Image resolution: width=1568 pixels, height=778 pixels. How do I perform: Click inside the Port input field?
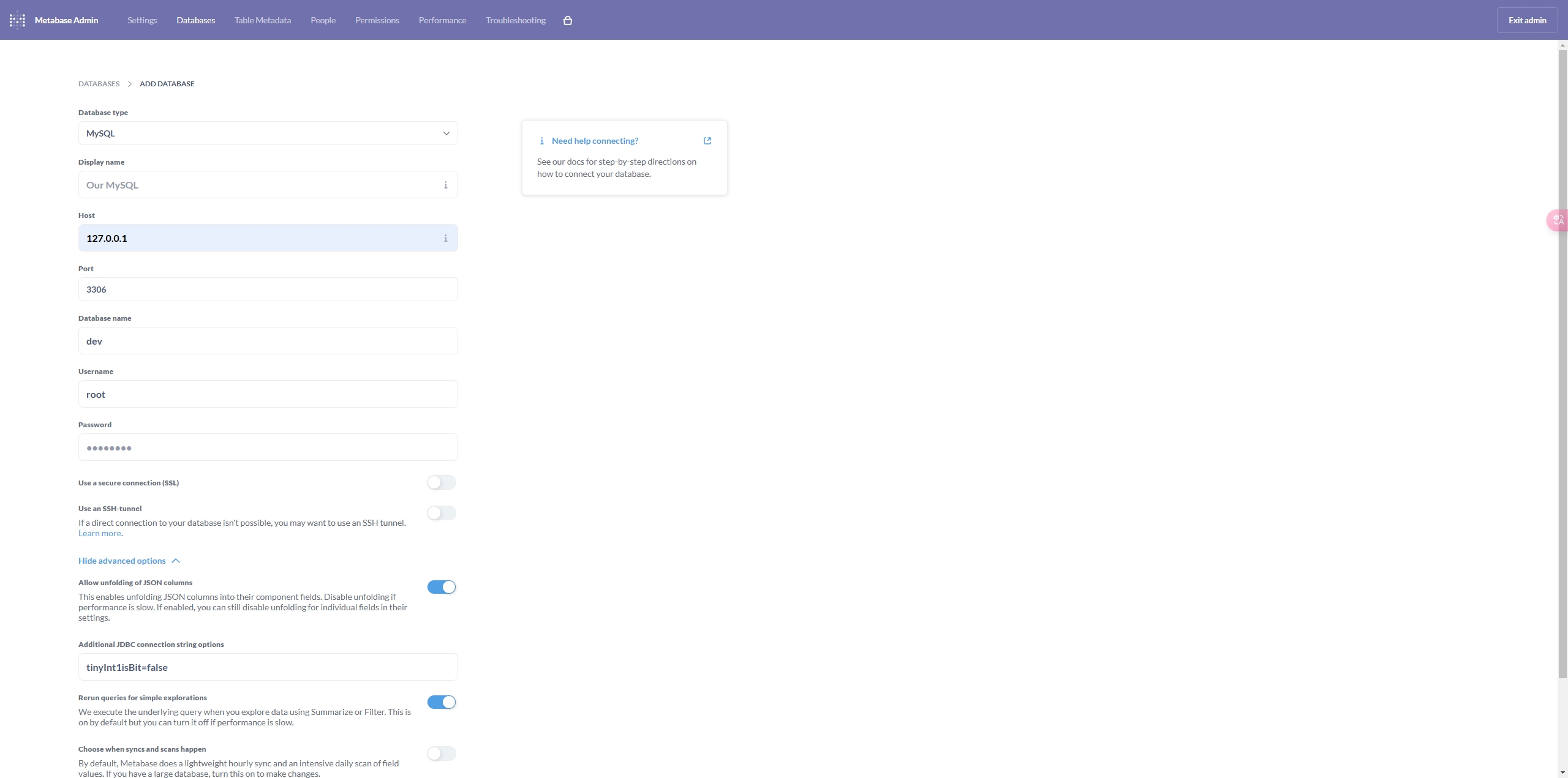268,288
